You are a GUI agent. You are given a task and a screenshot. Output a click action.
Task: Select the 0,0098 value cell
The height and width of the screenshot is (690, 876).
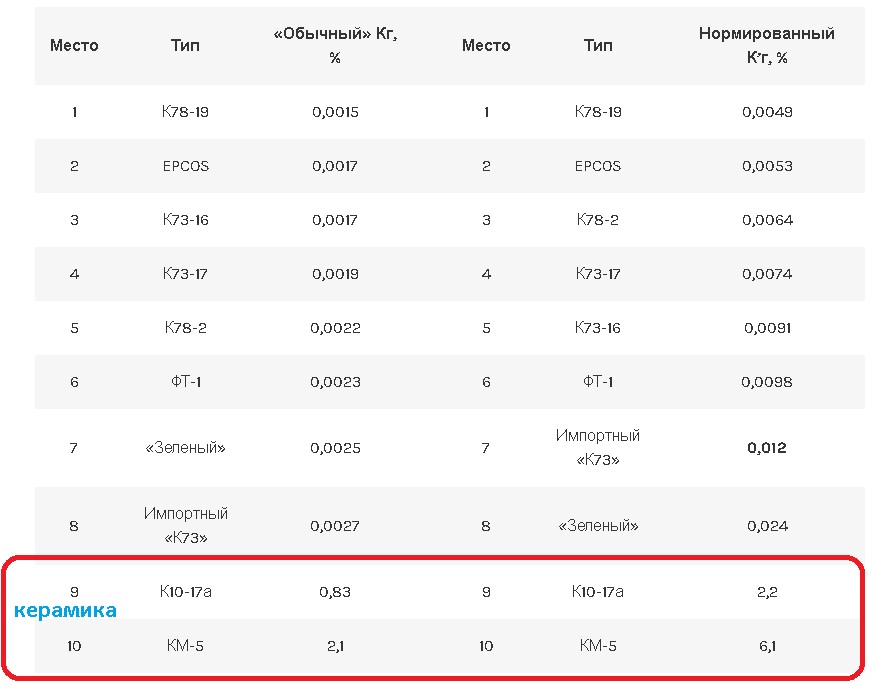[x=767, y=382]
